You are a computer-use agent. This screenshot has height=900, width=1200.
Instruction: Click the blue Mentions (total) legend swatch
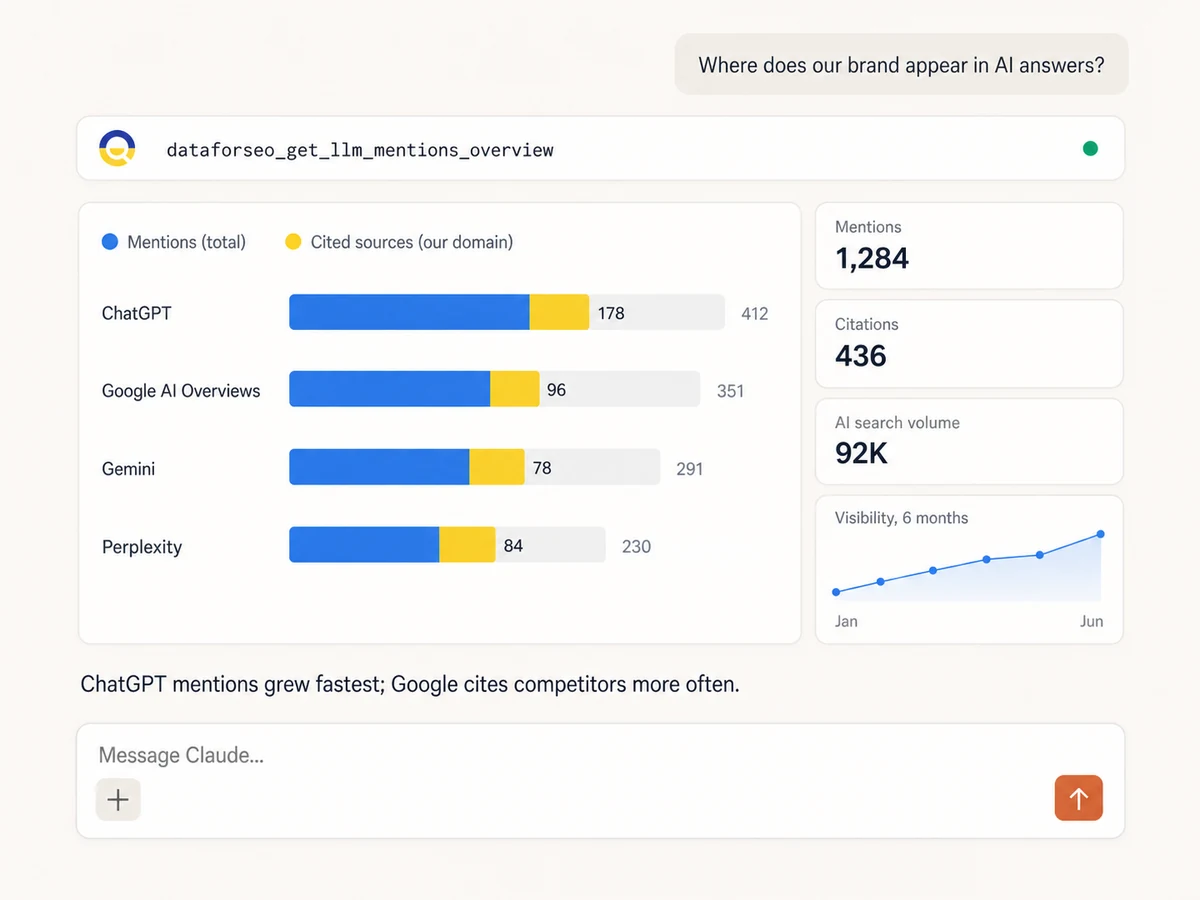pyautogui.click(x=110, y=242)
